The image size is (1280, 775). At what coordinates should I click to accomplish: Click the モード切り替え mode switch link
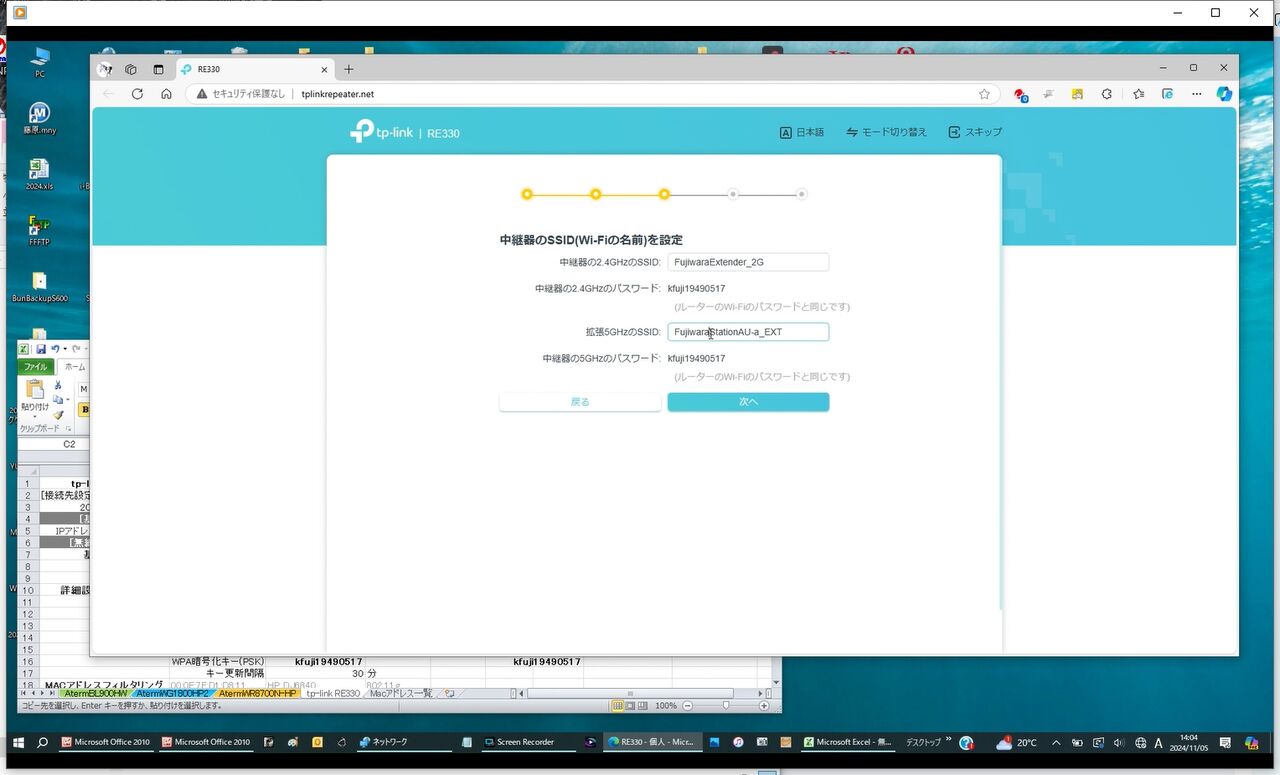click(887, 132)
